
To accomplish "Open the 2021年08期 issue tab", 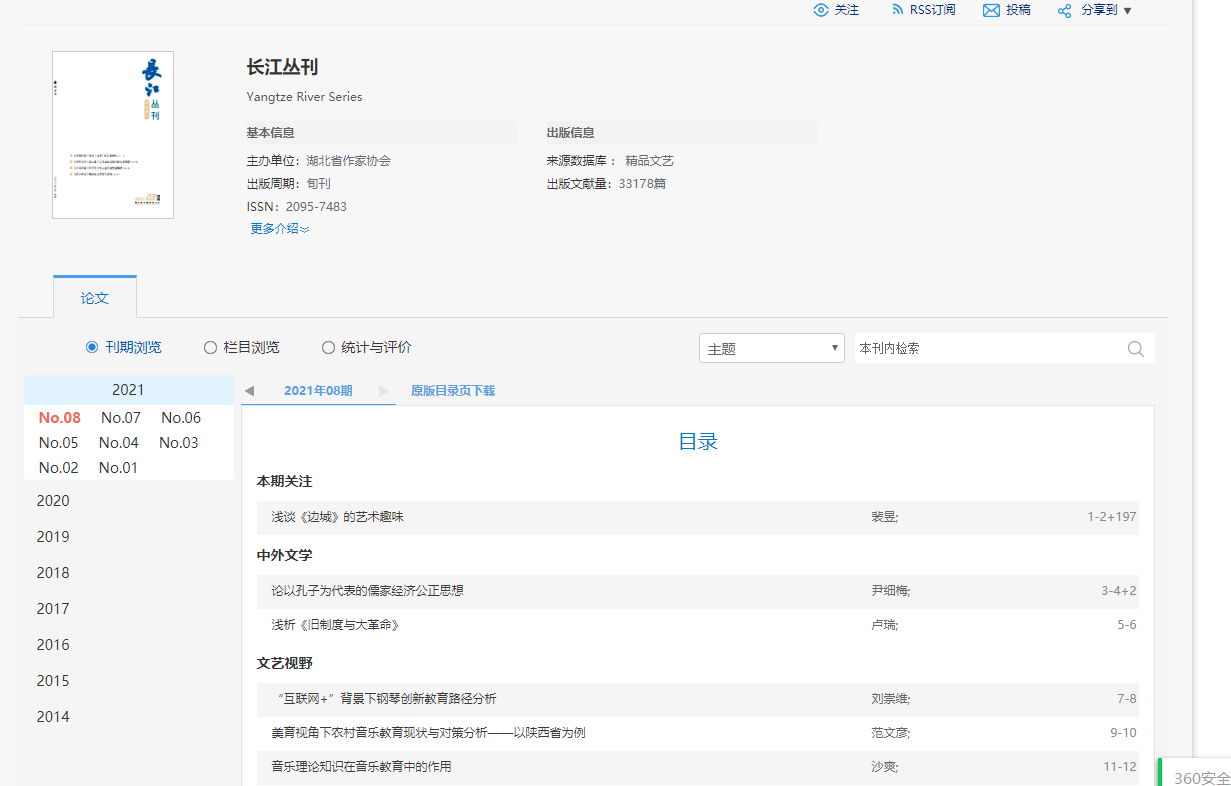I will (x=318, y=391).
